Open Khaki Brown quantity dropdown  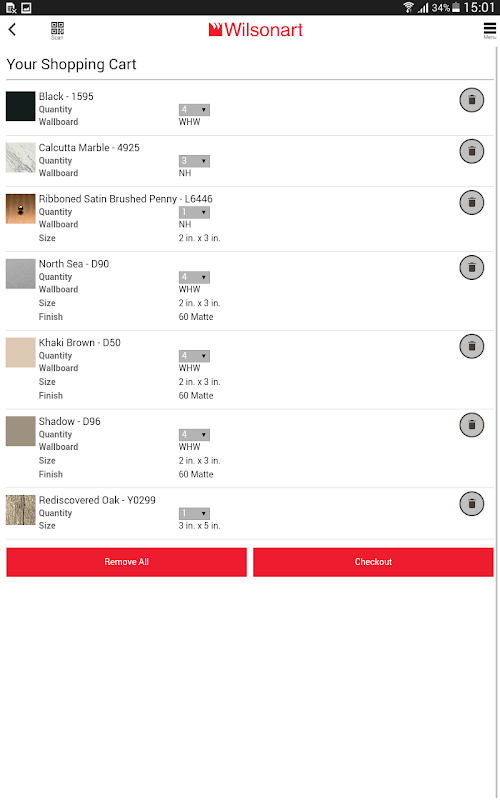194,356
